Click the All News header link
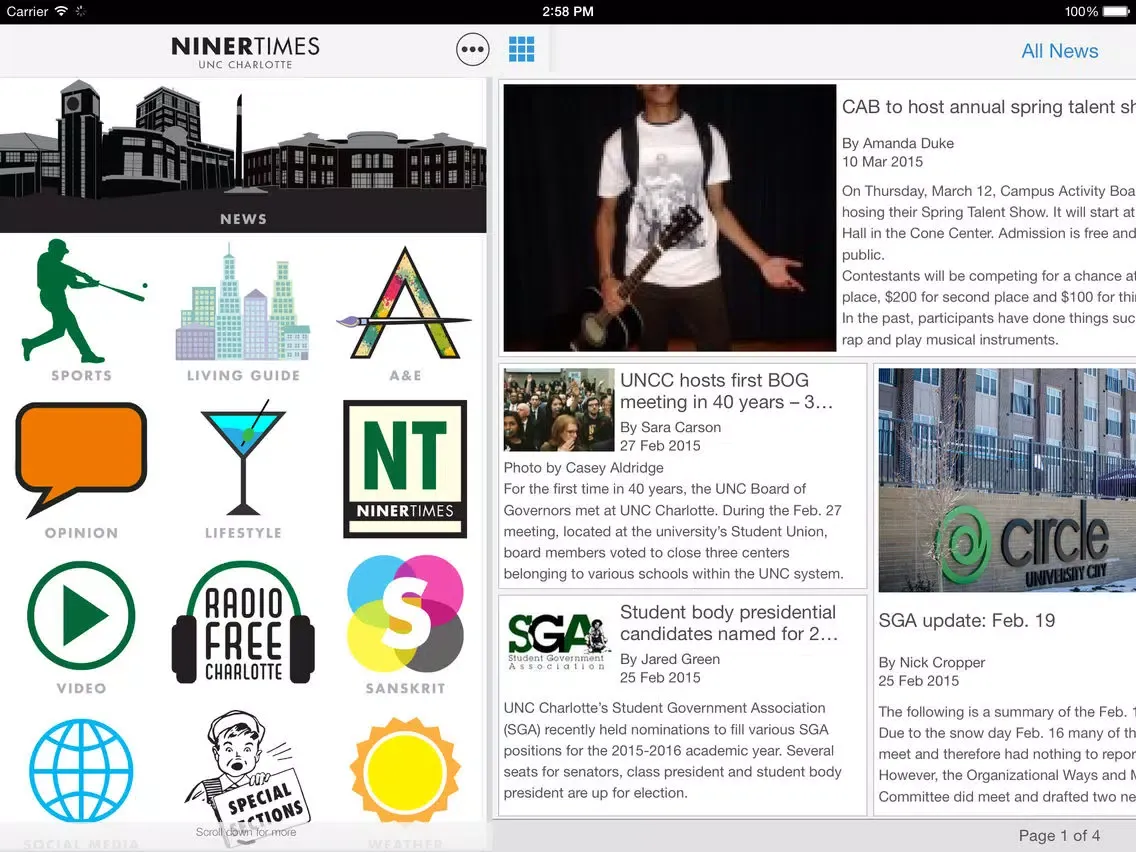The height and width of the screenshot is (852, 1136). click(1059, 51)
